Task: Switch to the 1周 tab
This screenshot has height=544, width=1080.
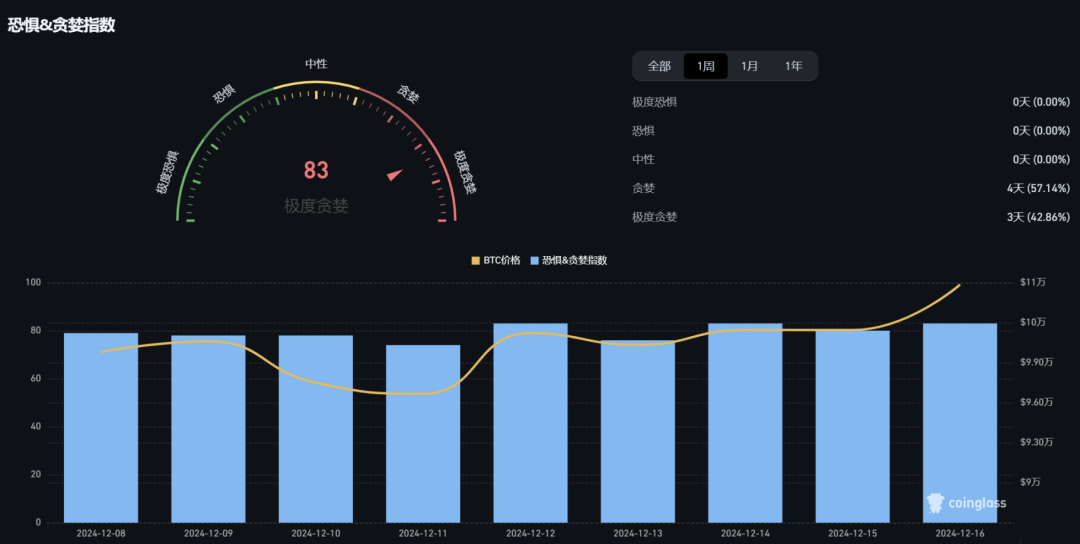Action: 706,66
